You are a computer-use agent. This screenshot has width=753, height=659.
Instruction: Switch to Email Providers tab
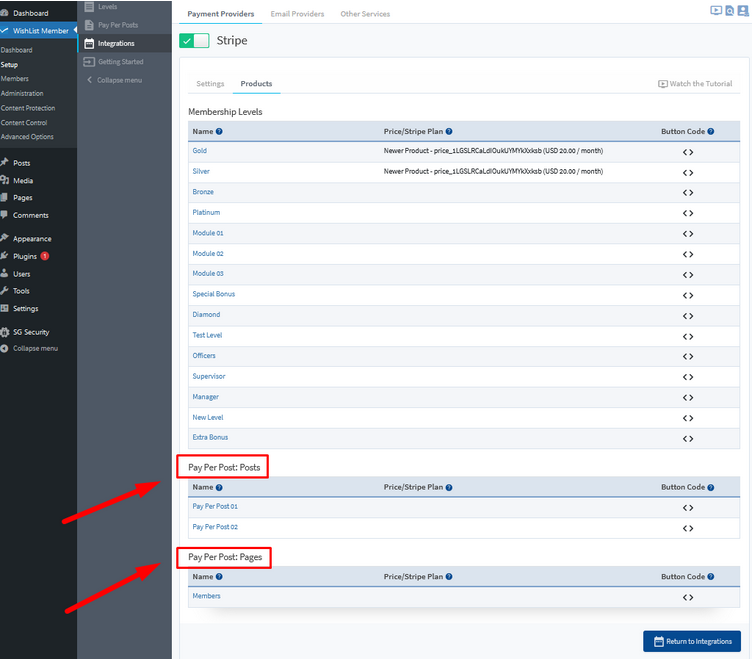pyautogui.click(x=297, y=14)
